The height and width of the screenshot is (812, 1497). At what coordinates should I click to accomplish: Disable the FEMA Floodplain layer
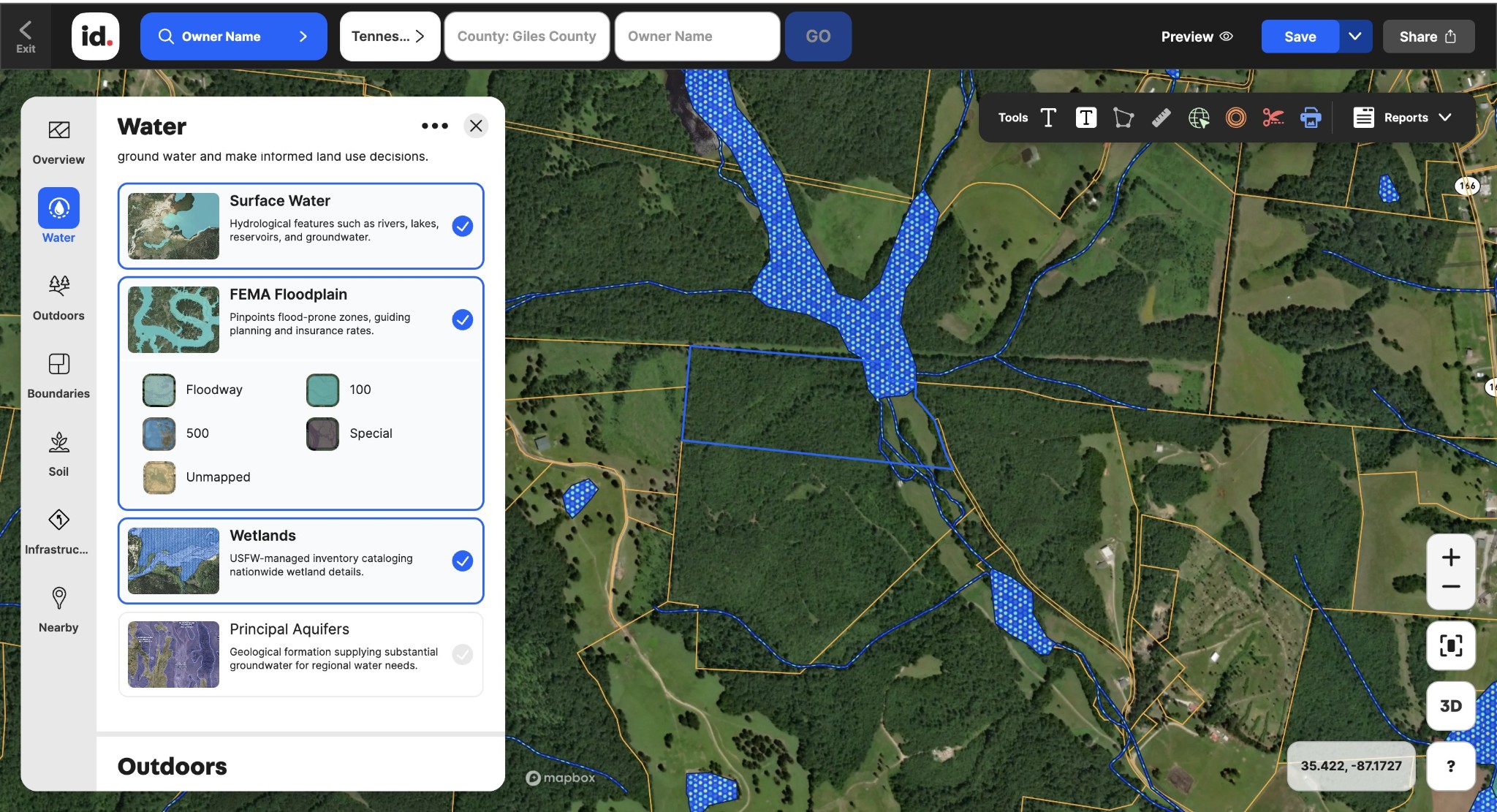(462, 319)
